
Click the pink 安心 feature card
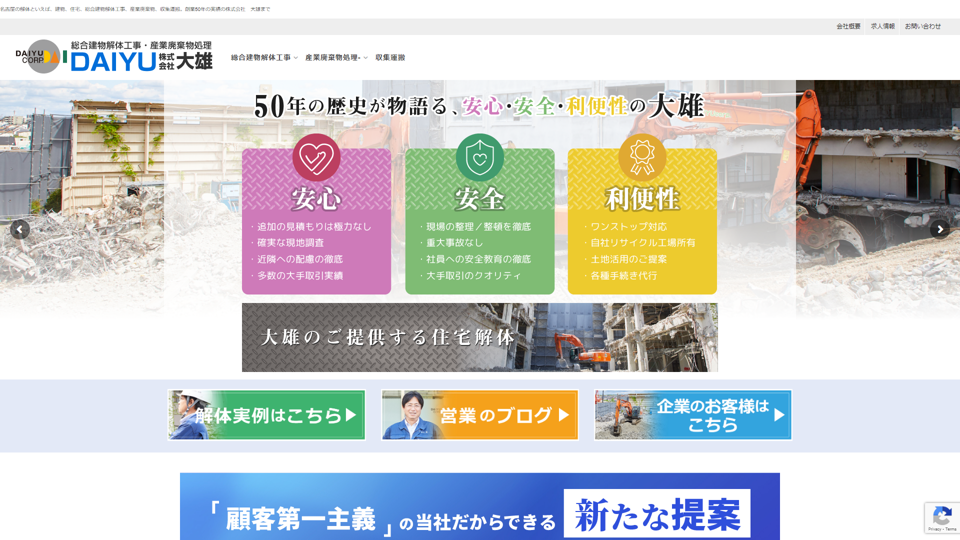[x=316, y=240]
